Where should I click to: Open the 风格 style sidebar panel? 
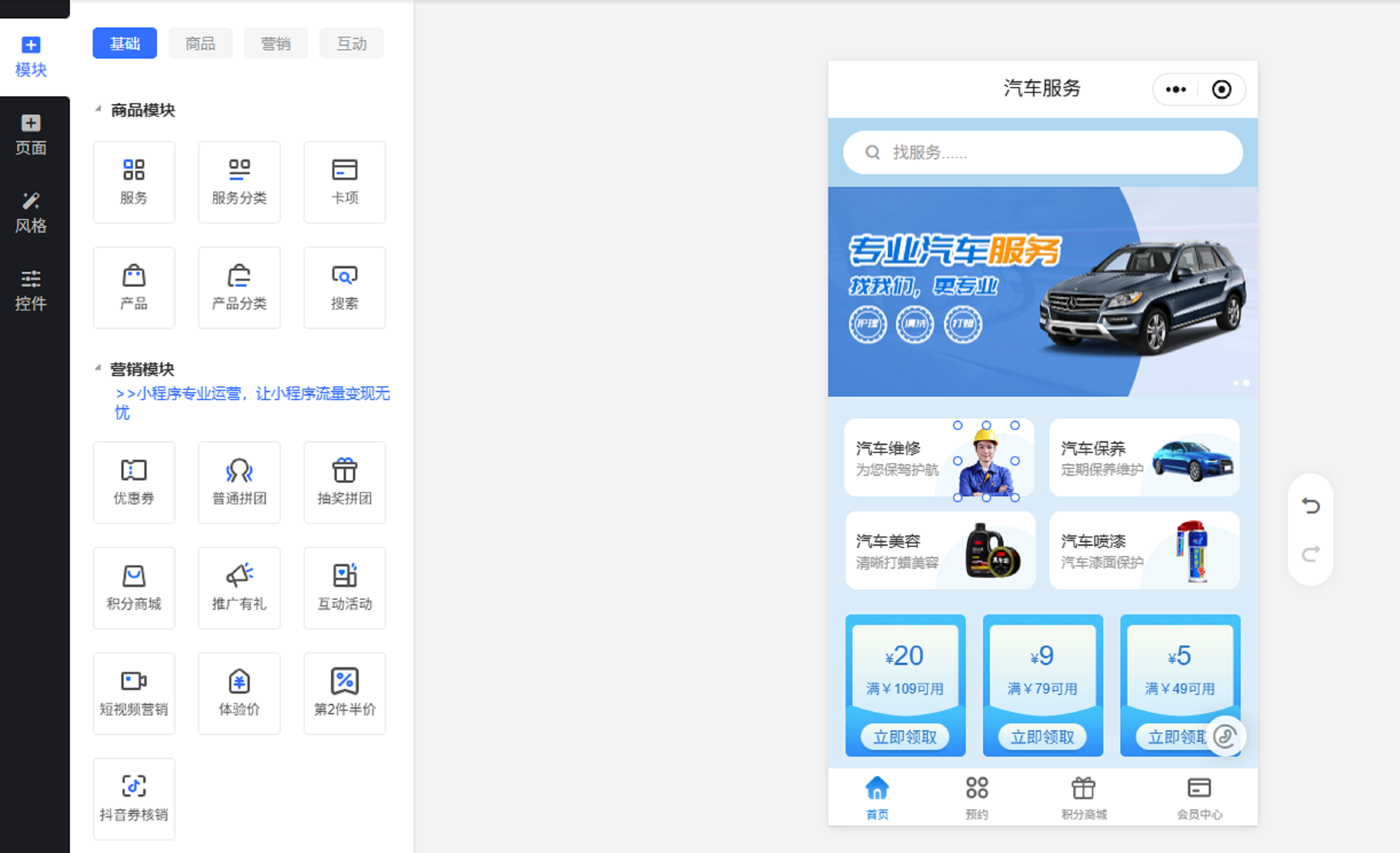[x=31, y=213]
